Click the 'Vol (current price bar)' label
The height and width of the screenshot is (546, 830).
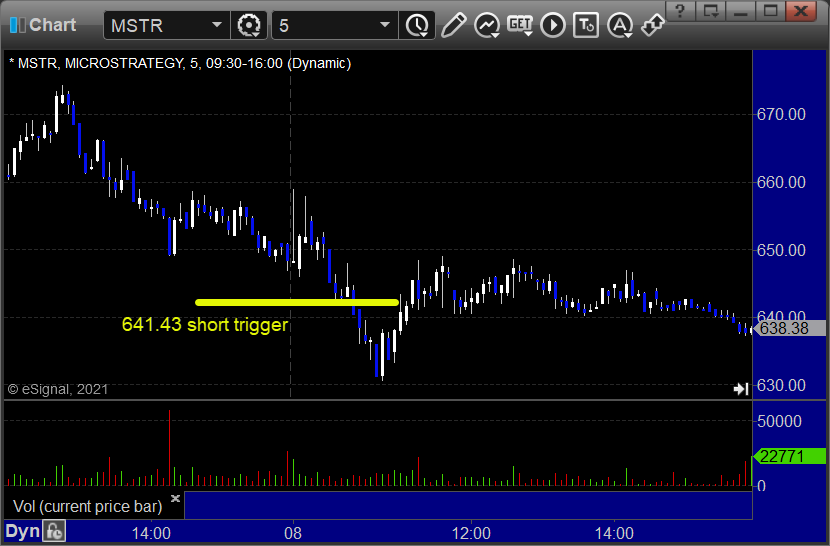pos(87,506)
